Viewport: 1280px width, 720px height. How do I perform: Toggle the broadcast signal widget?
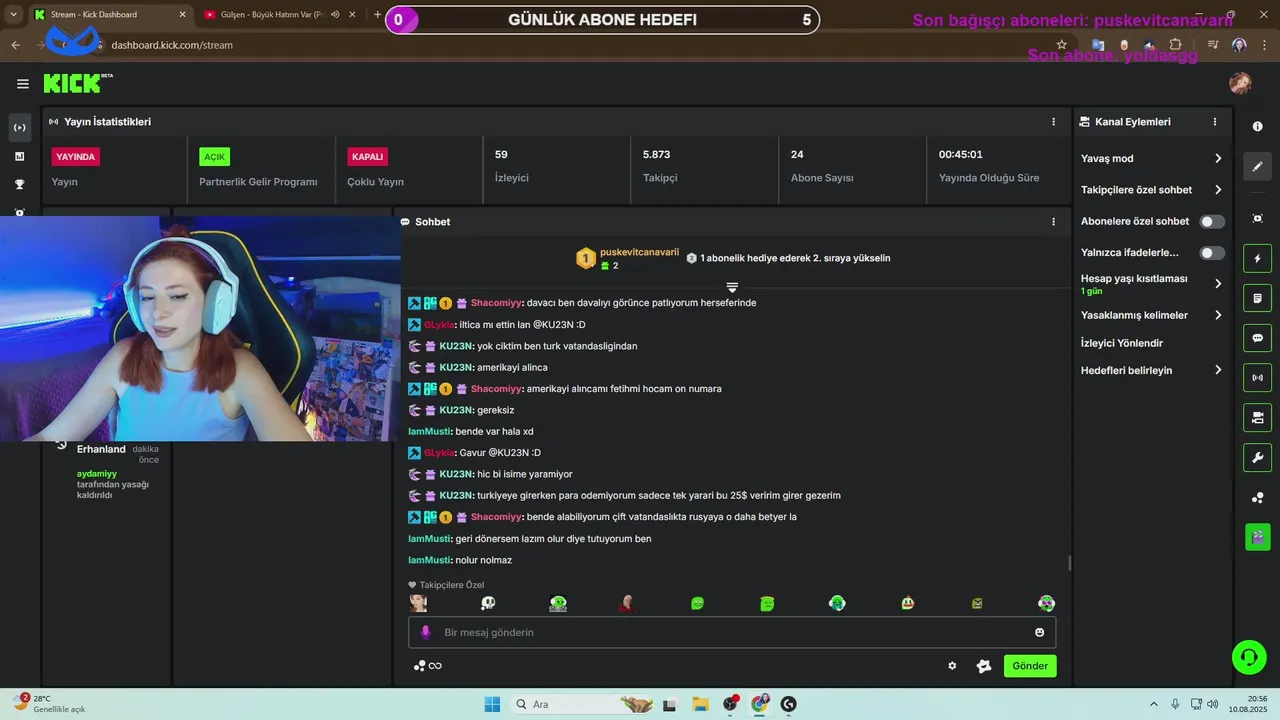[x=1258, y=377]
